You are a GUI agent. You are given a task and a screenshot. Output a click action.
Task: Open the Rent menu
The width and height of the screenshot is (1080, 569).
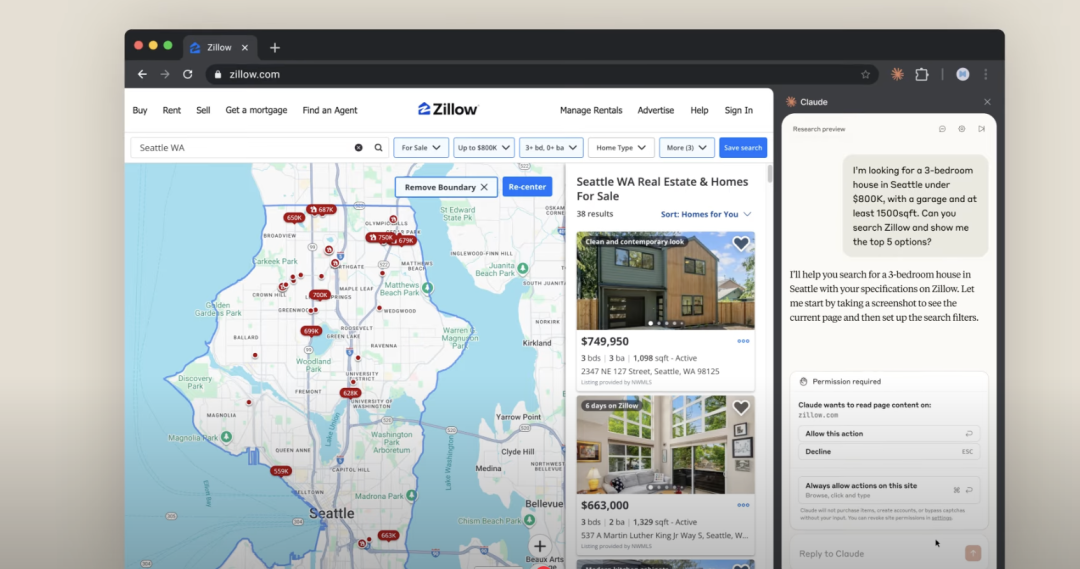tap(172, 110)
